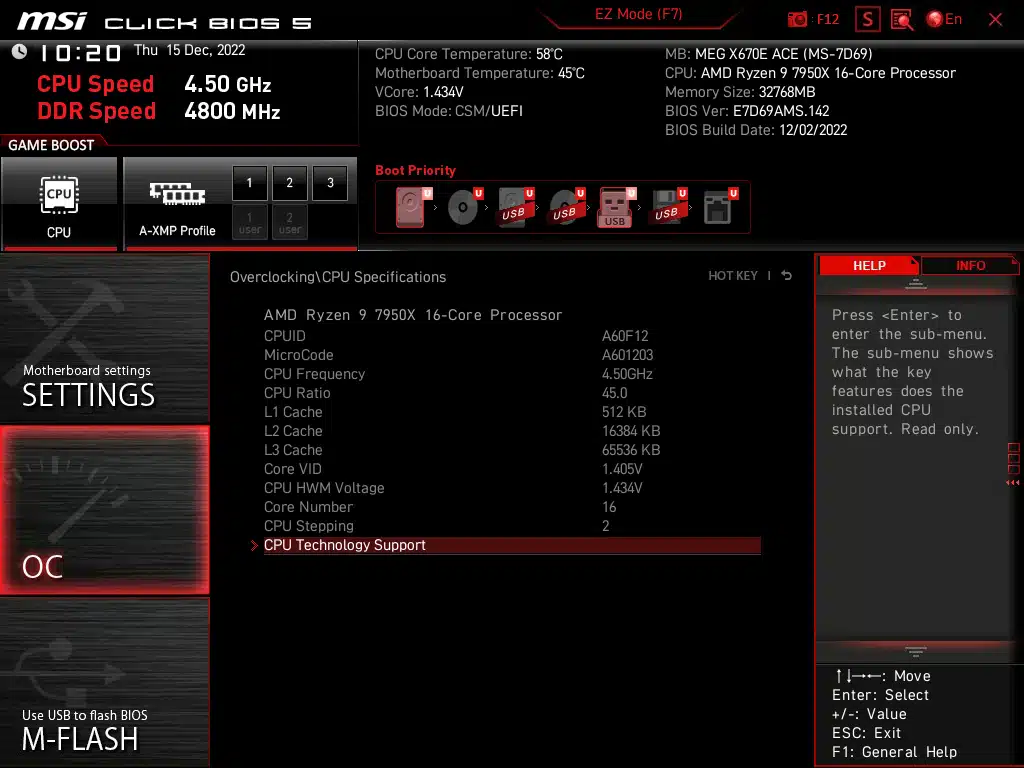Select the highlighted USB key boot device
1024x768 pixels.
[x=617, y=207]
